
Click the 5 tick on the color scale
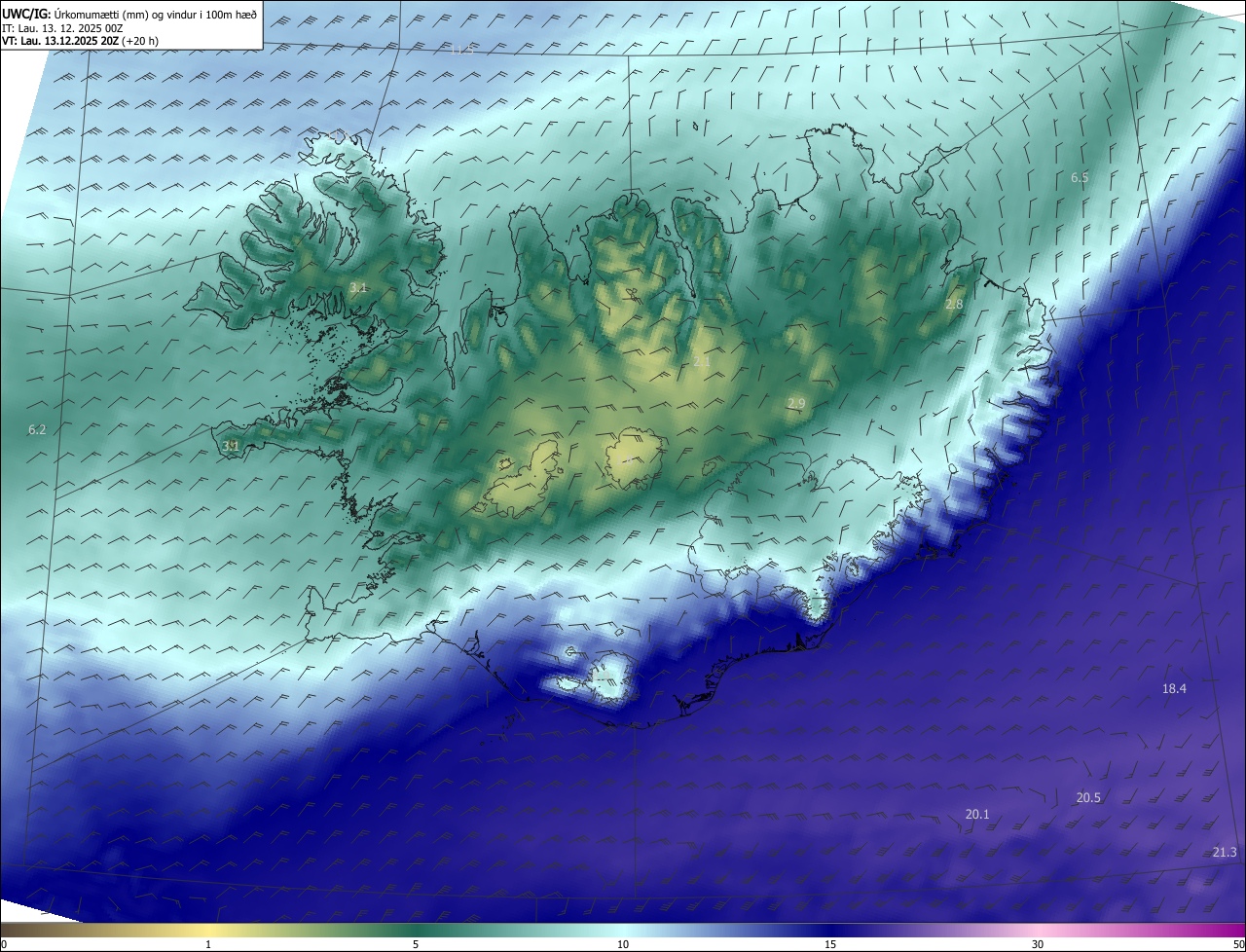point(416,944)
